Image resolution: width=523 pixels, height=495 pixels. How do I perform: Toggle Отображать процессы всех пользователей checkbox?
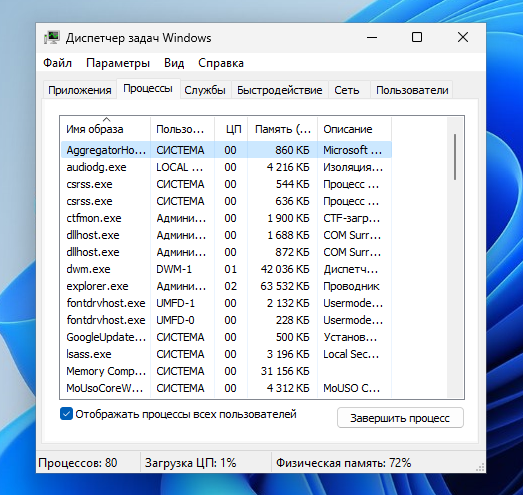click(66, 414)
